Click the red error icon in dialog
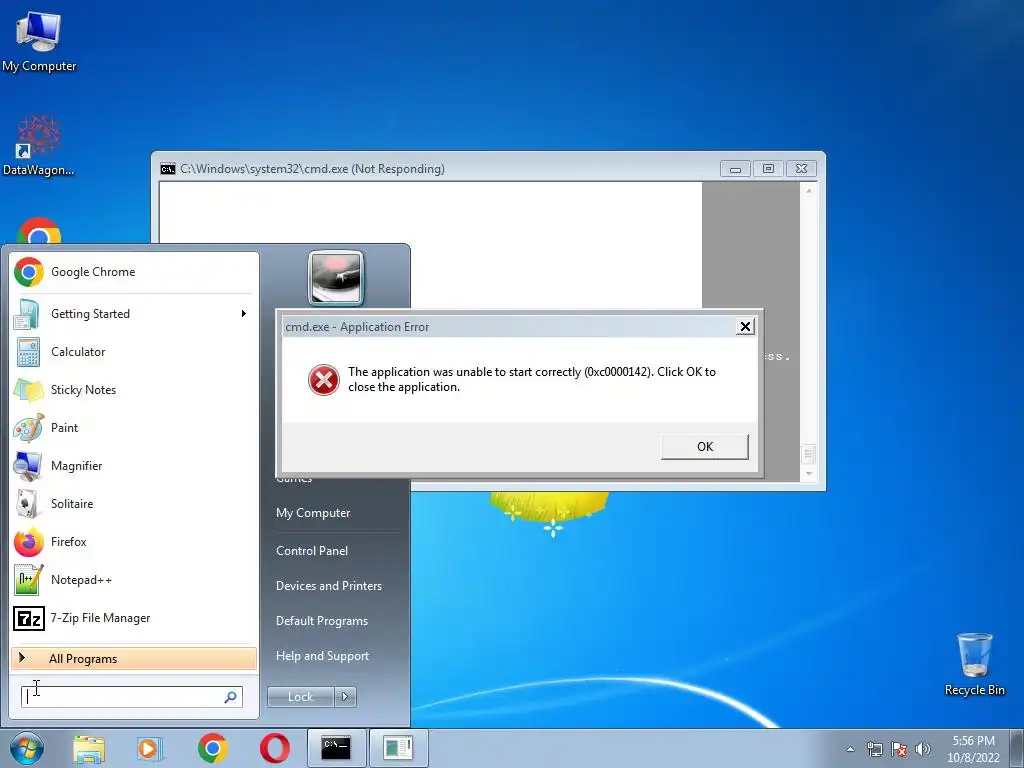 point(324,380)
